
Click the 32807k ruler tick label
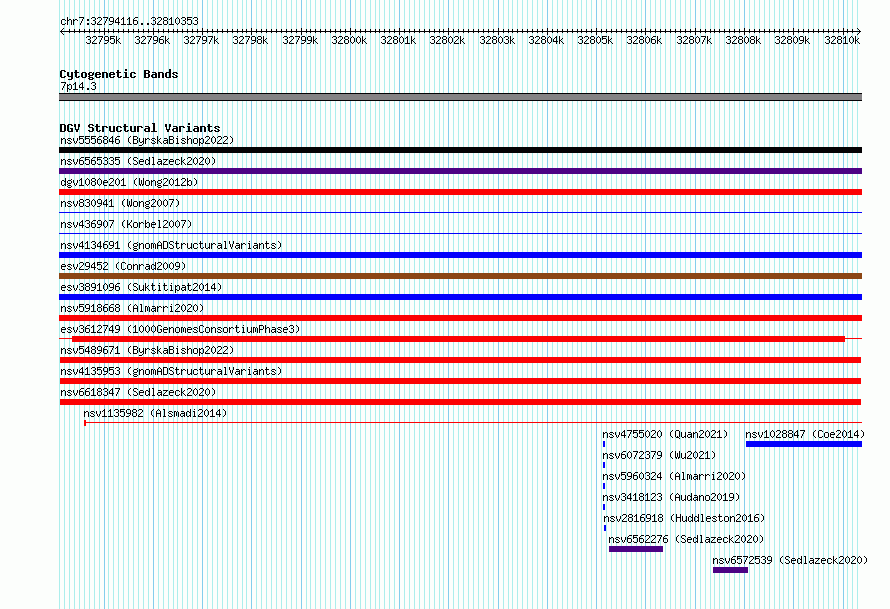point(694,40)
